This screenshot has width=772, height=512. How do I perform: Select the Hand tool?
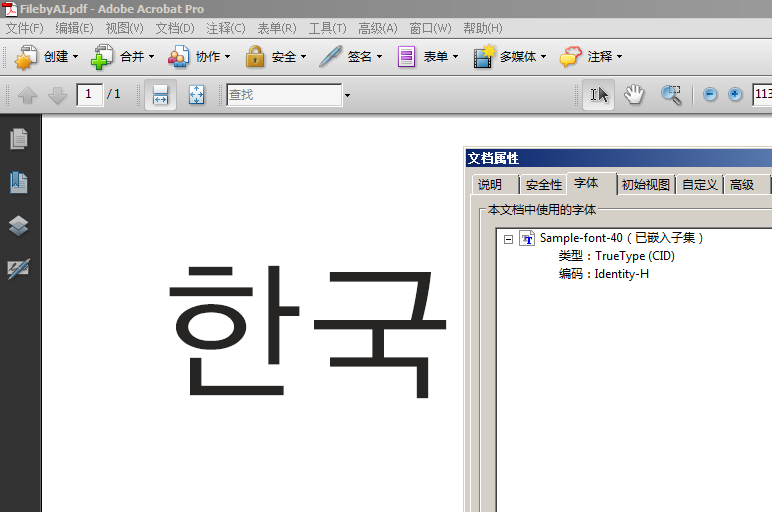click(x=634, y=95)
